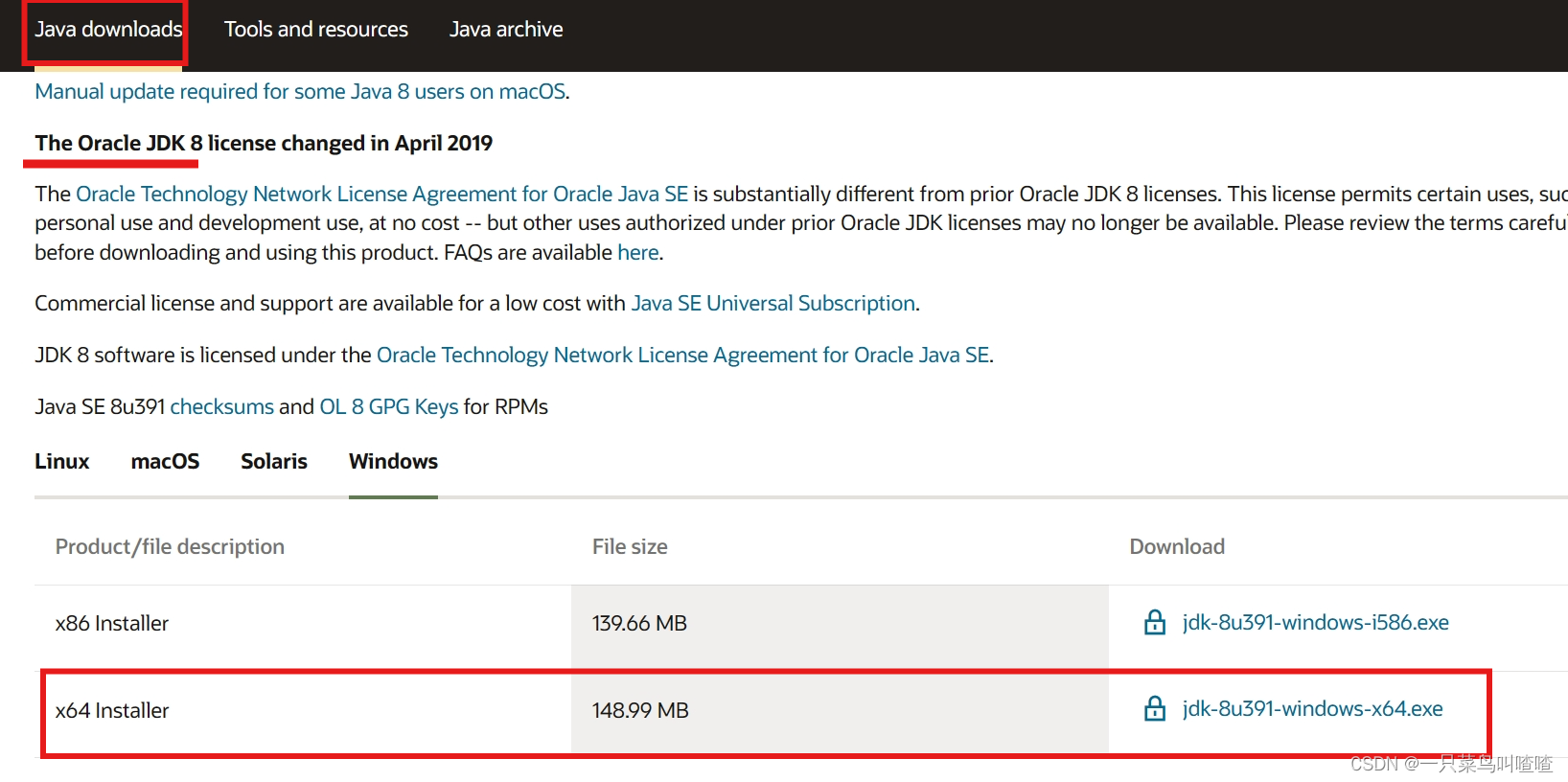Viewport: 1568px width, 782px height.
Task: Click the 'x64 Installer' row label
Action: pyautogui.click(x=112, y=710)
